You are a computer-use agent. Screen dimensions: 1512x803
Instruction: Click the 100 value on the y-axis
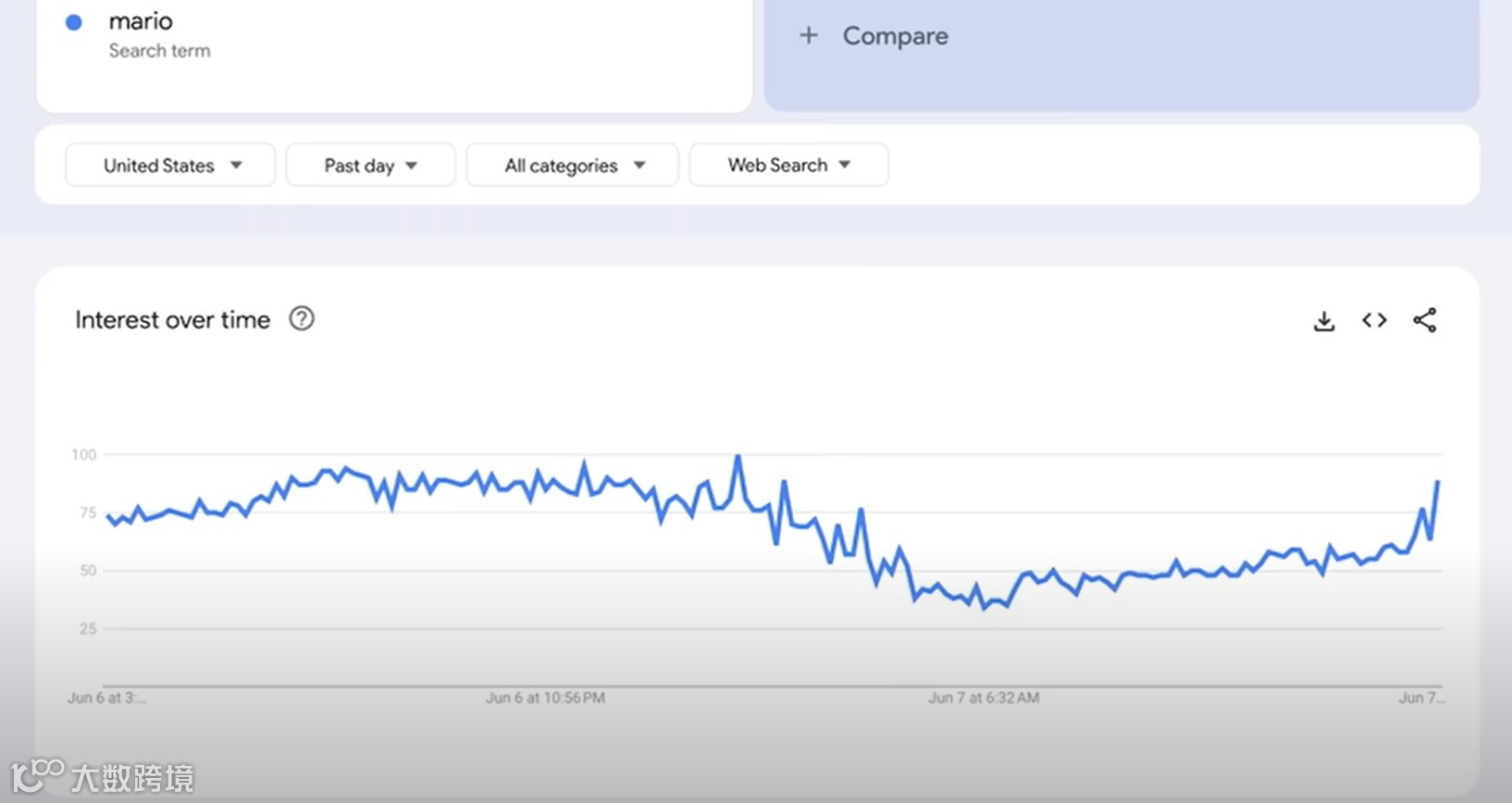coord(84,454)
